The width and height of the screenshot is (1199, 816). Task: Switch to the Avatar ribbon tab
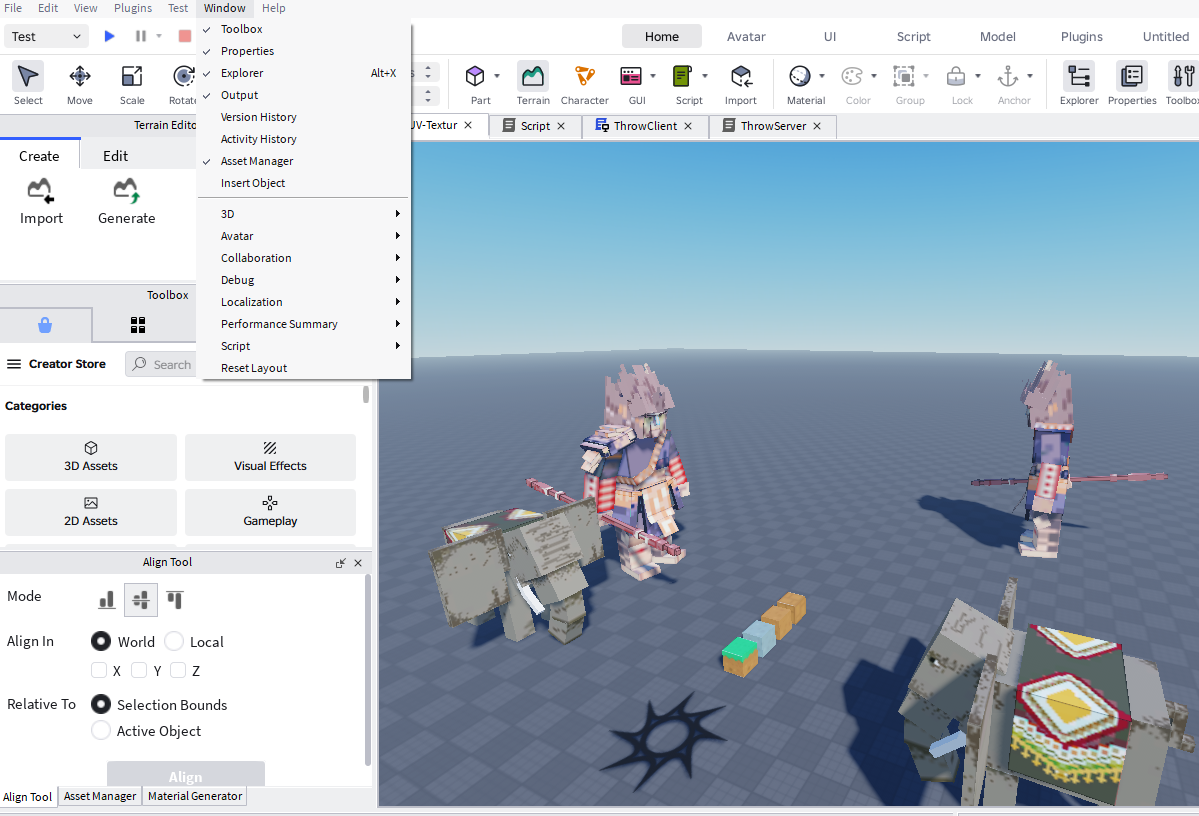click(746, 36)
